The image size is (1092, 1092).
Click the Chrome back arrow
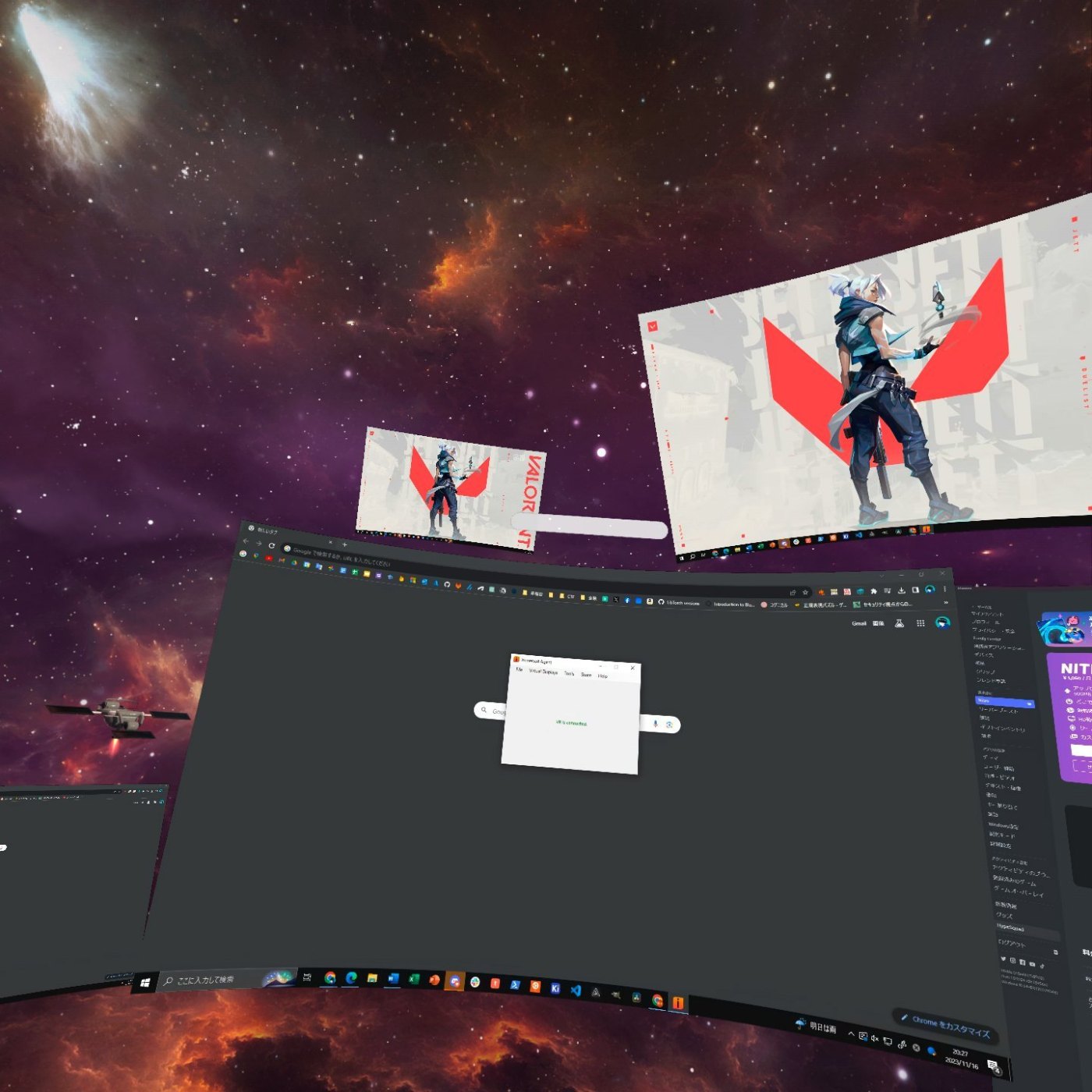(246, 541)
